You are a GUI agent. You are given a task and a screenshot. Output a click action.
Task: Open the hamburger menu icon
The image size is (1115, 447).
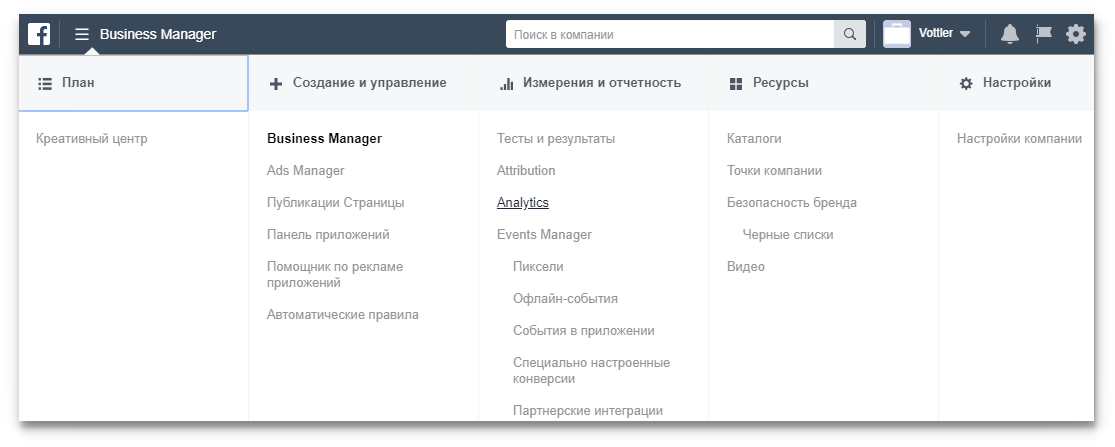(x=82, y=34)
